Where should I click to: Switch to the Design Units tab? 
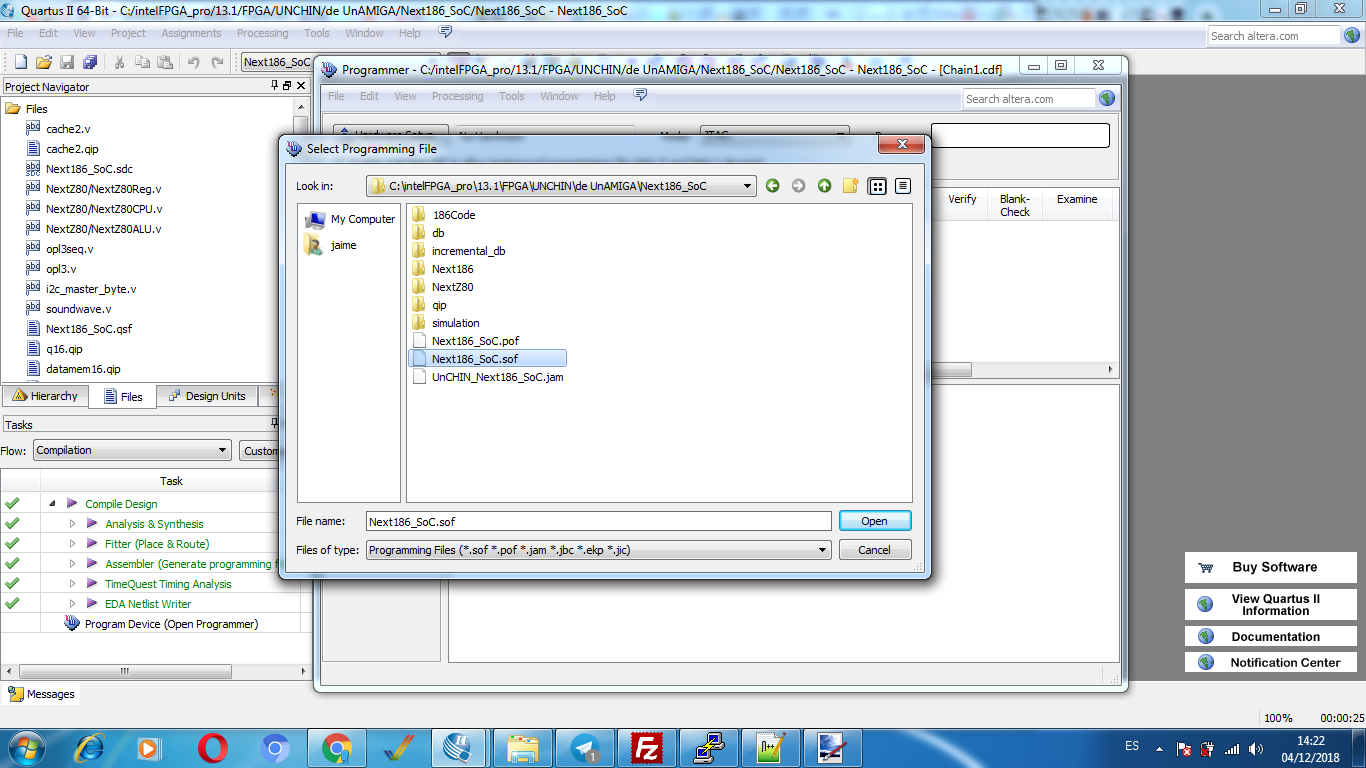pos(206,396)
